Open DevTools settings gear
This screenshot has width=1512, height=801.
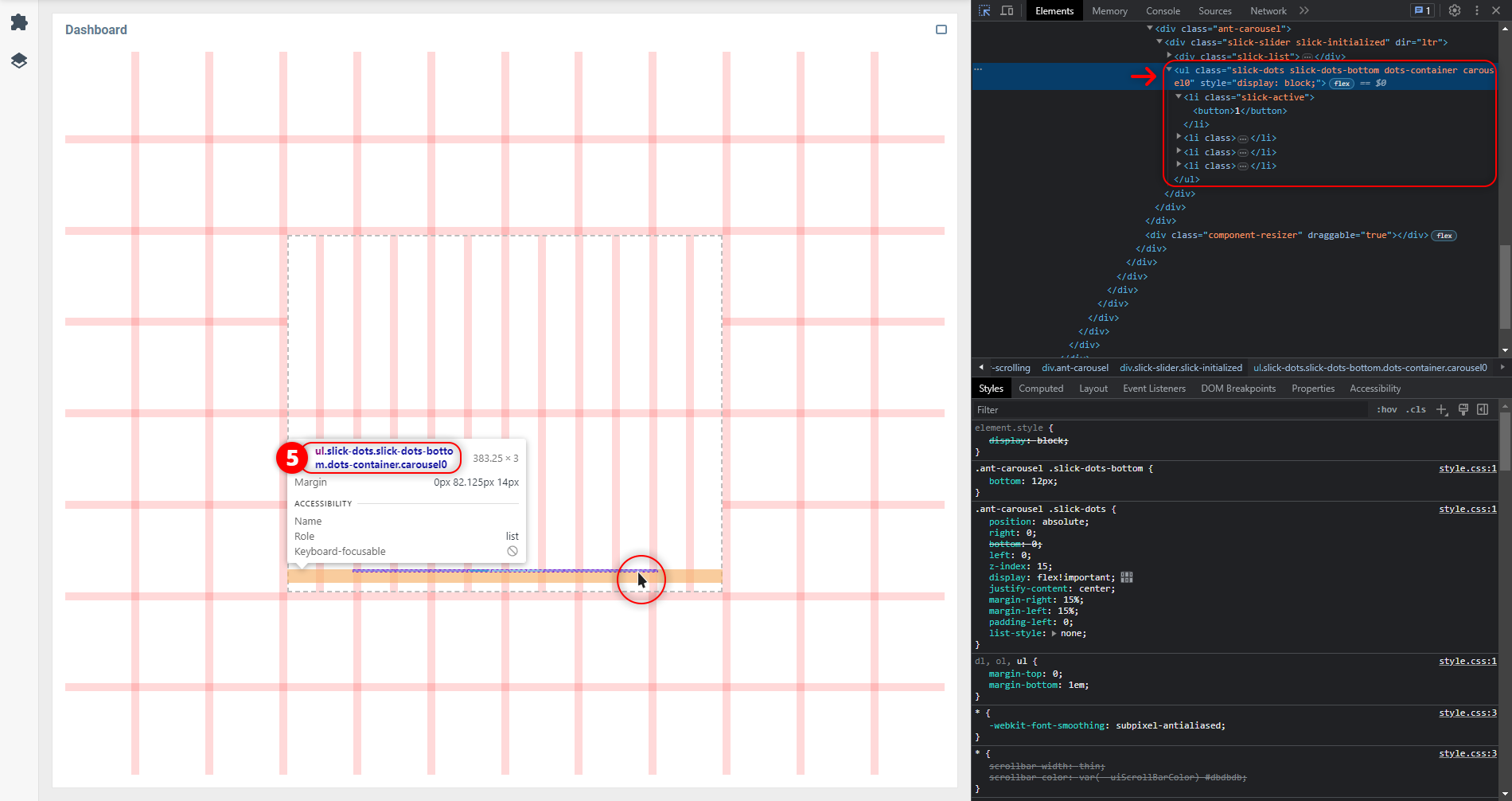pos(1454,10)
